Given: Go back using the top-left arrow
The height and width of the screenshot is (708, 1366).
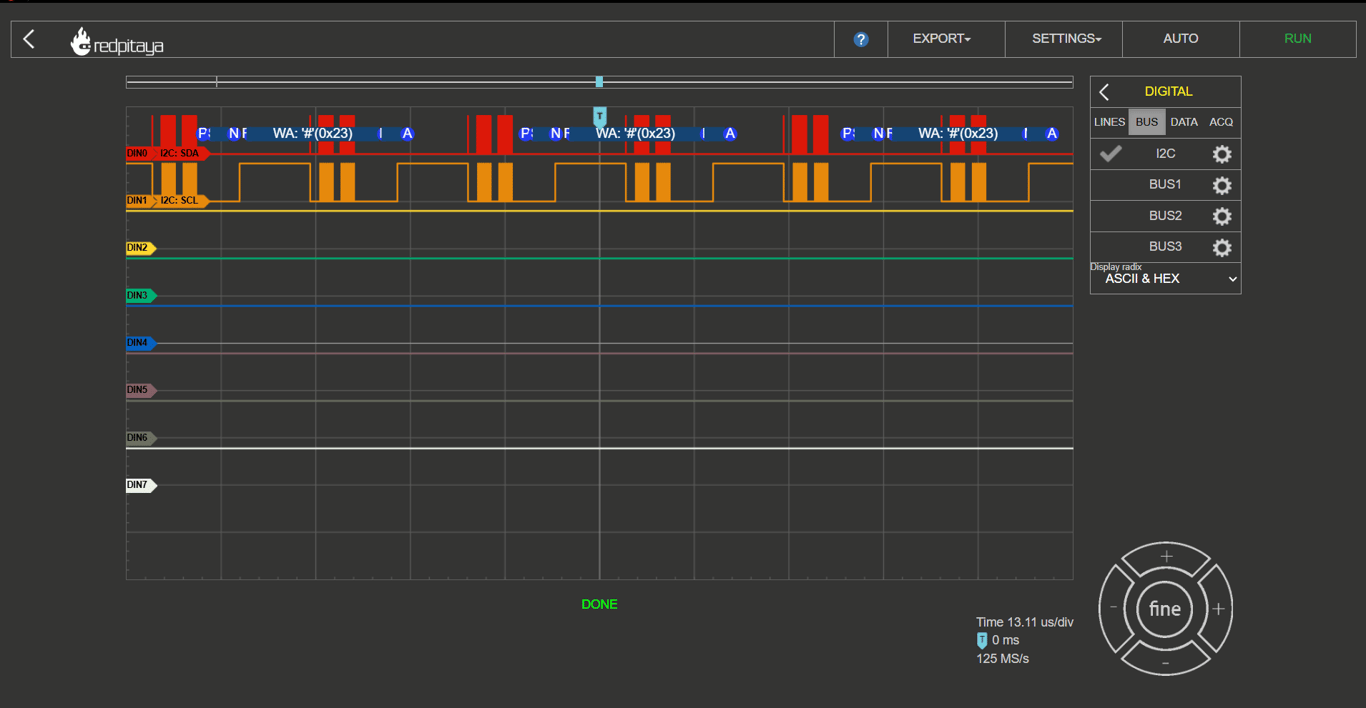Looking at the screenshot, I should pos(29,39).
